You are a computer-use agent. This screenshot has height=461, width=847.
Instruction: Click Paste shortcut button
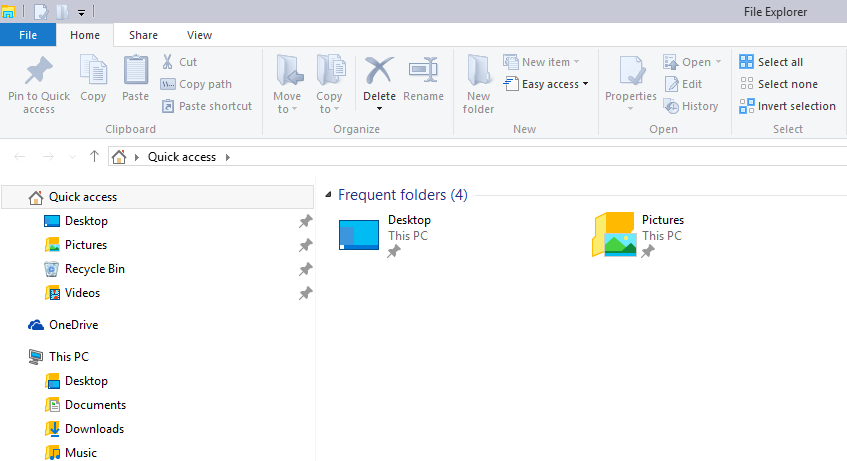coord(206,106)
